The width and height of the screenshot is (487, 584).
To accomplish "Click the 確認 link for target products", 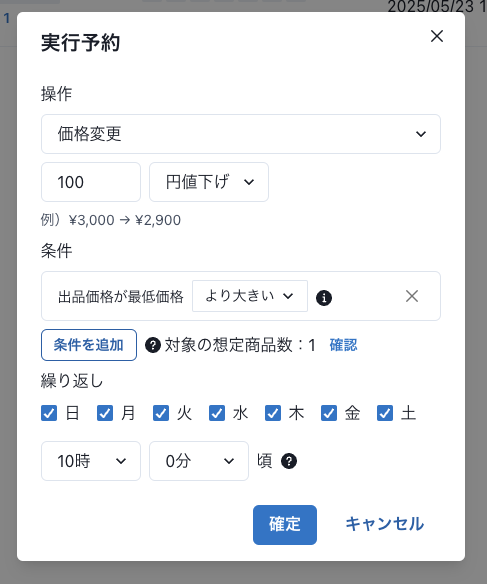I will click(x=343, y=345).
